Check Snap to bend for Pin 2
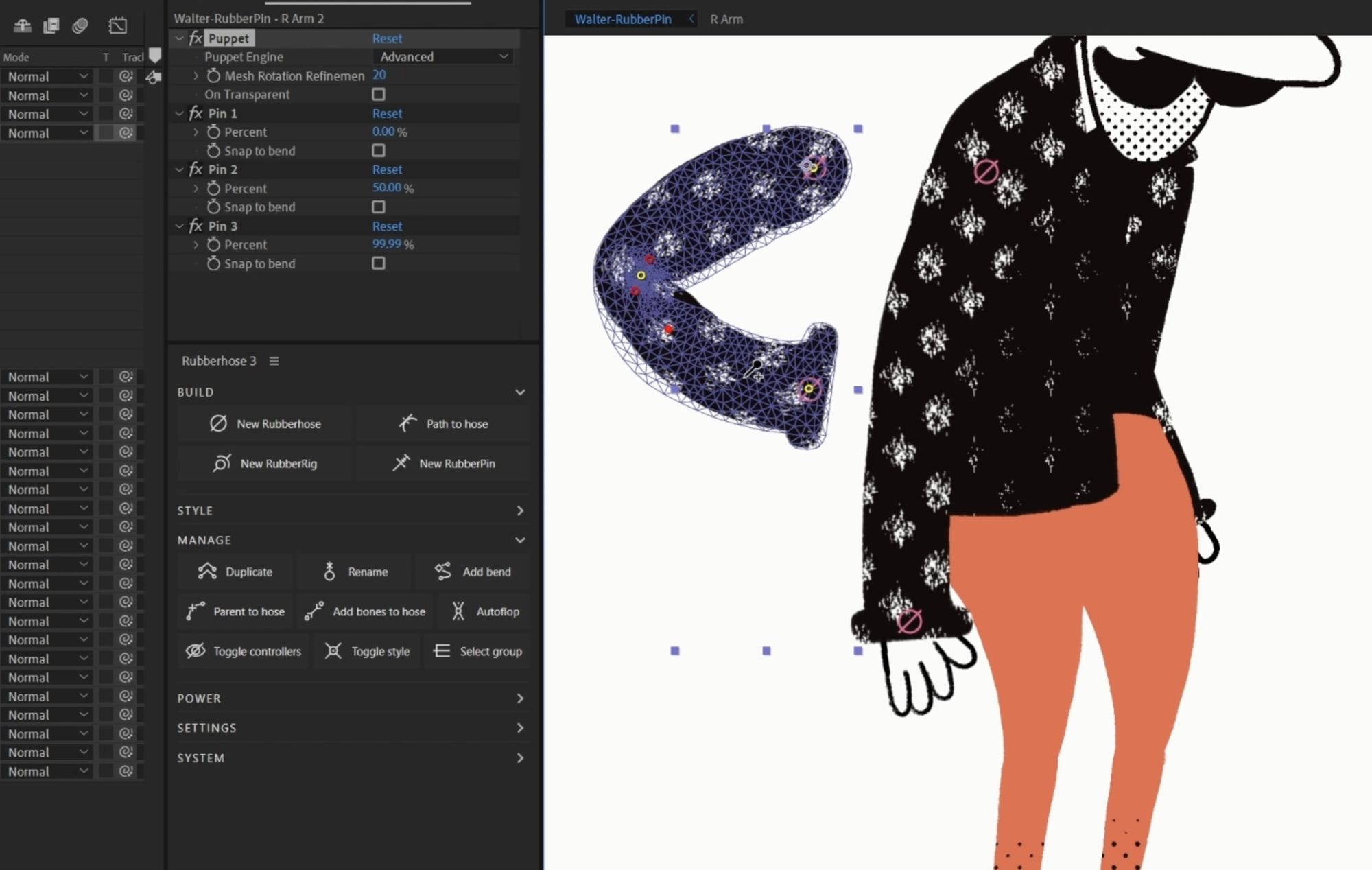 pos(378,207)
